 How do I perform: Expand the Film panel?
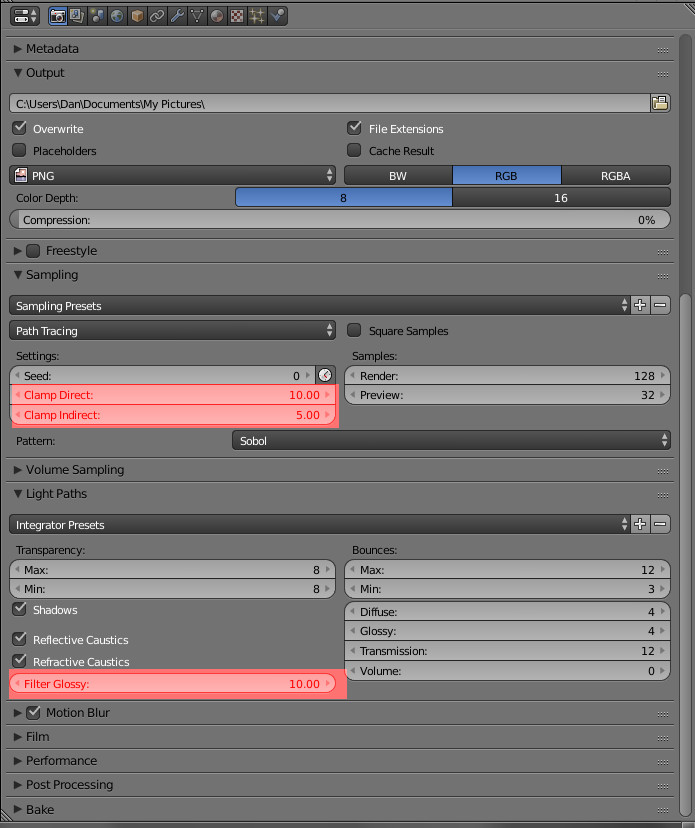coord(17,737)
